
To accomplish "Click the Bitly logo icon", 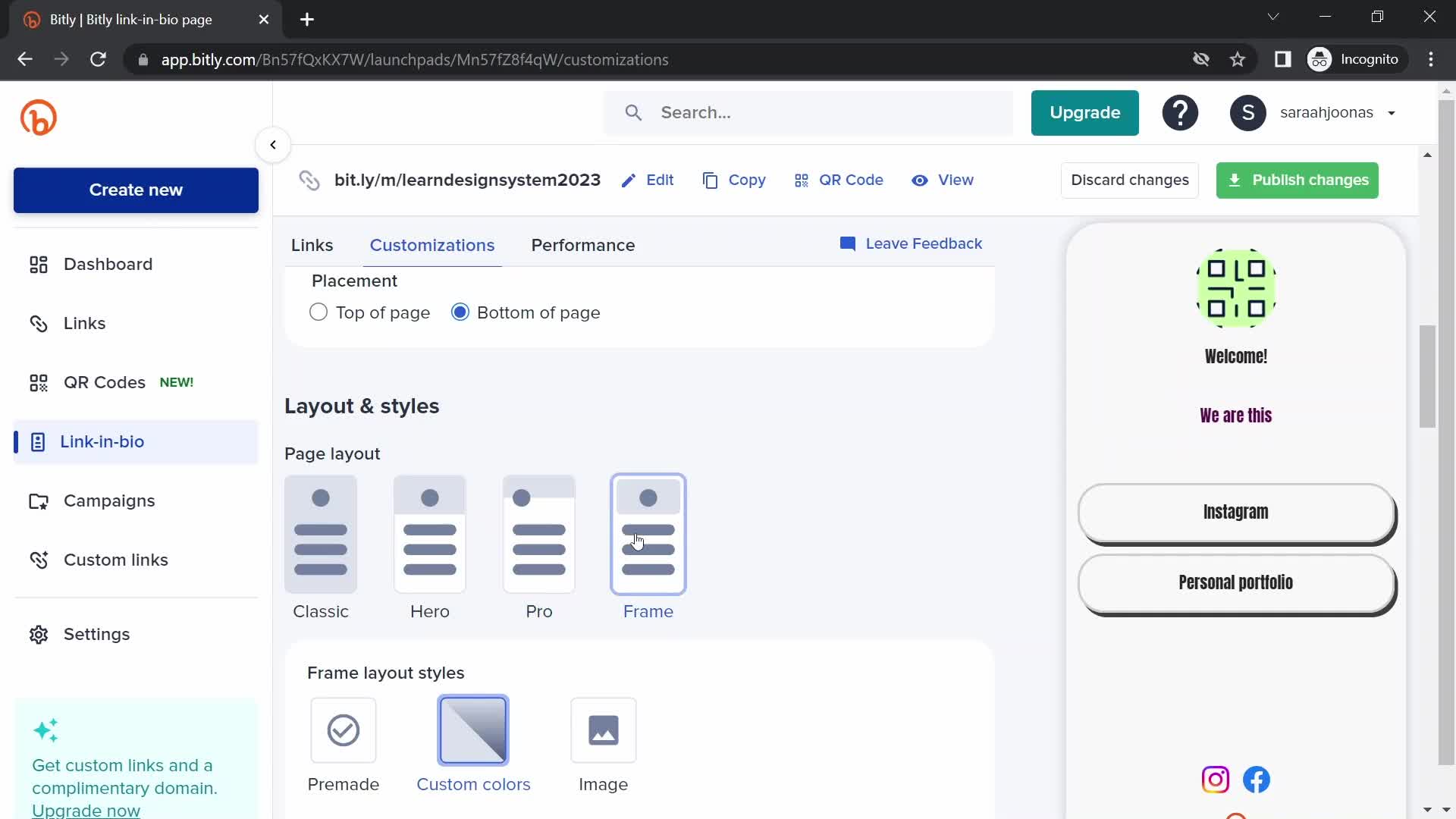I will pyautogui.click(x=39, y=118).
